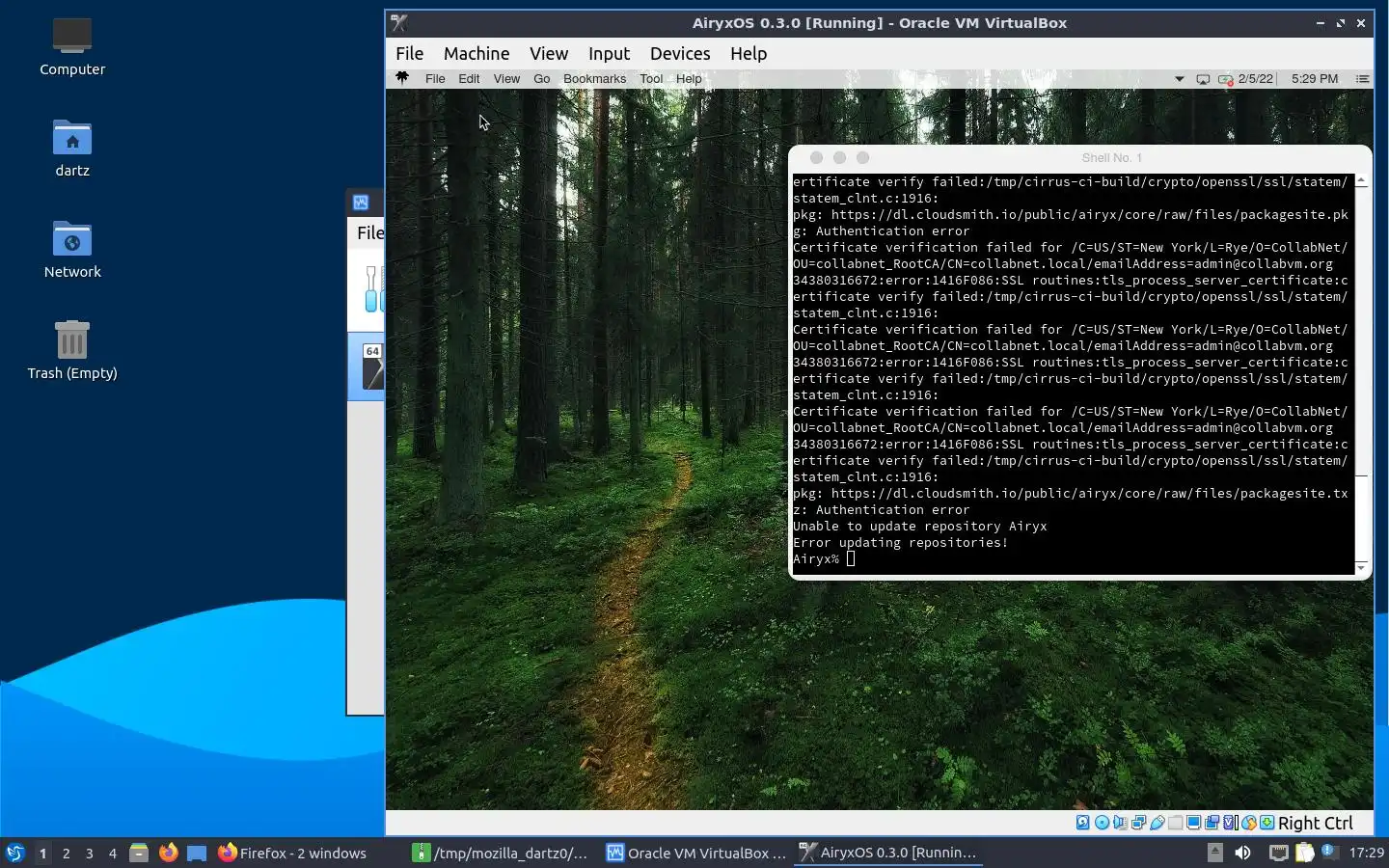1389x868 pixels.
Task: Click the network adapters status icon
Action: click(1138, 823)
